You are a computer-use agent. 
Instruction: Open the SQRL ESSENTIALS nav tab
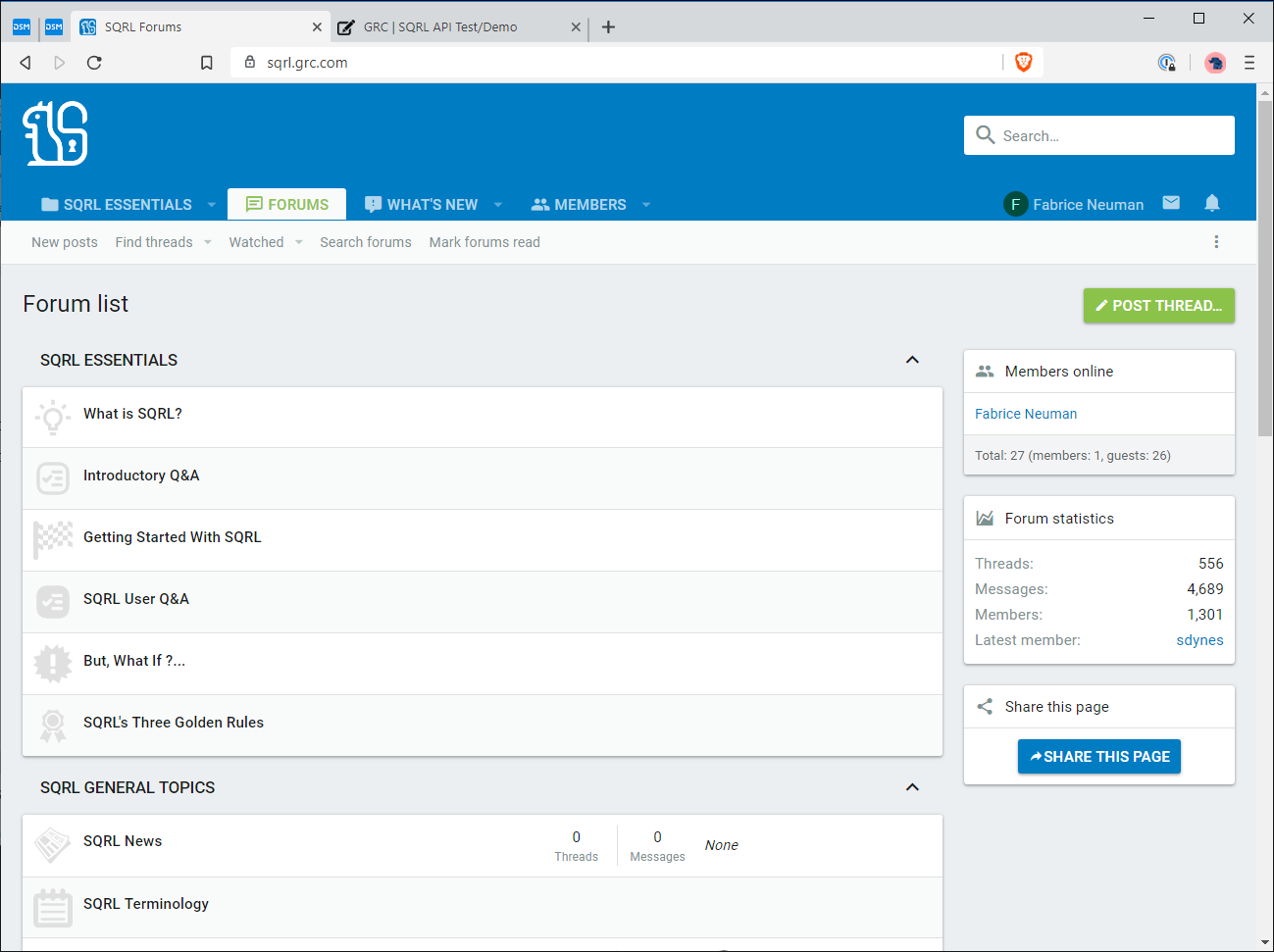pos(117,204)
